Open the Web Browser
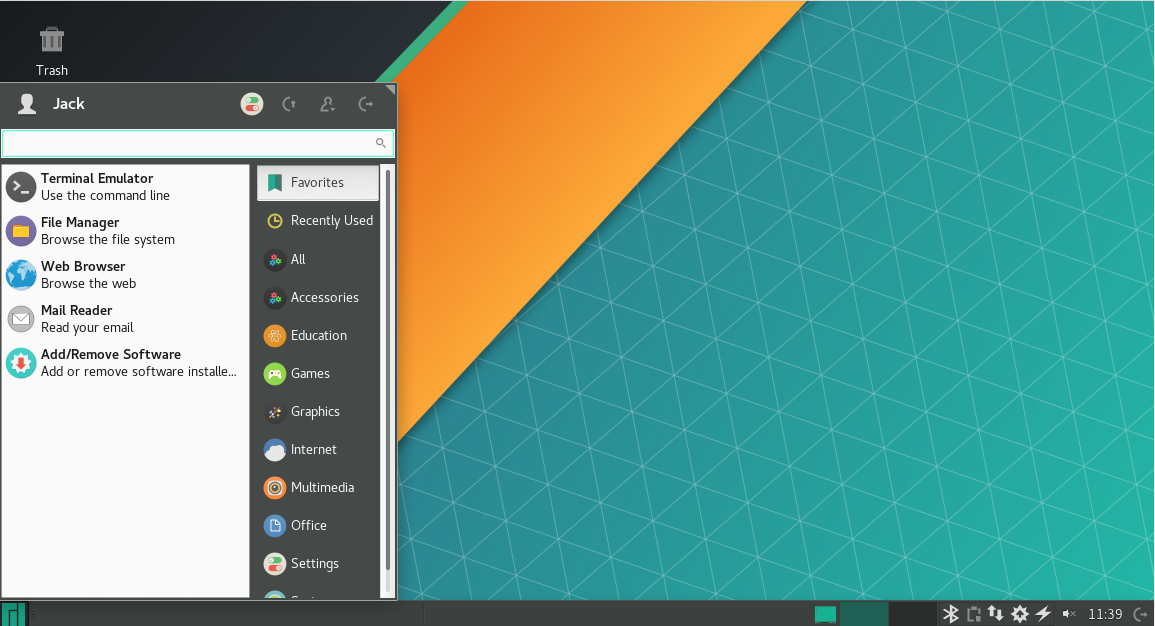The height and width of the screenshot is (626, 1155). tap(83, 274)
